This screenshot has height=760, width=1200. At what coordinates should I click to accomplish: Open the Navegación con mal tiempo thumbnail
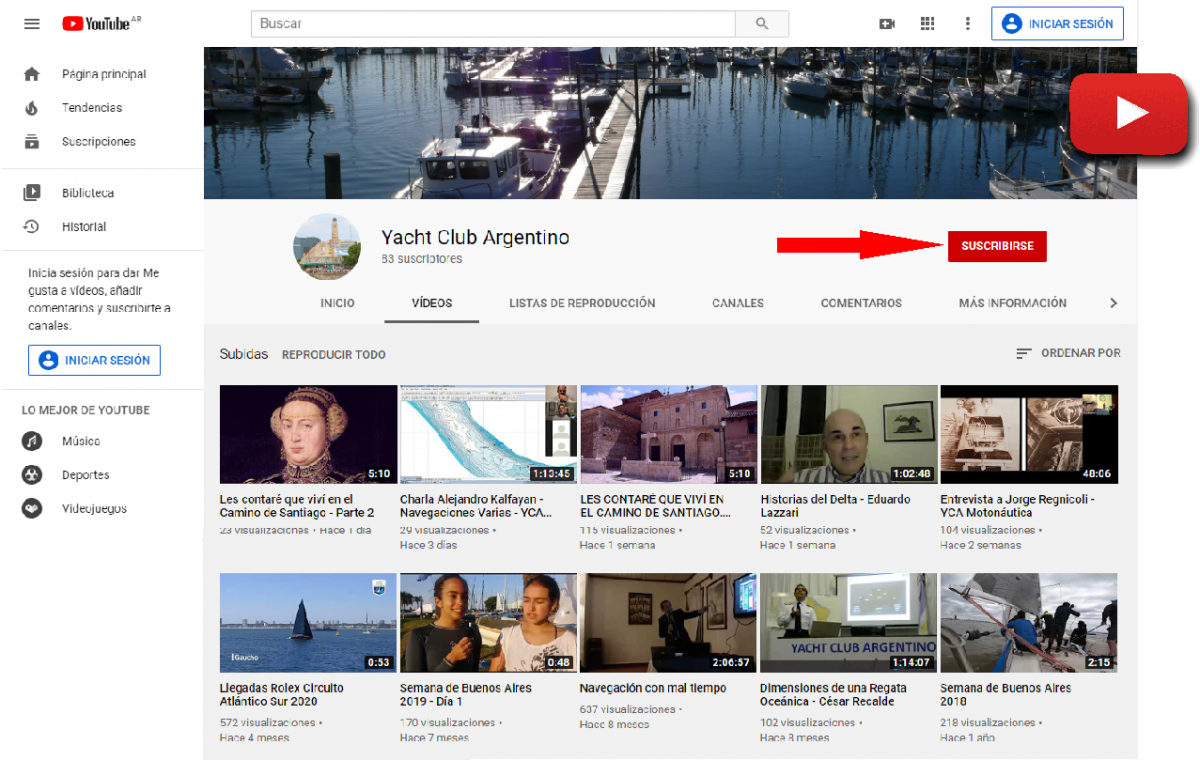[x=668, y=622]
